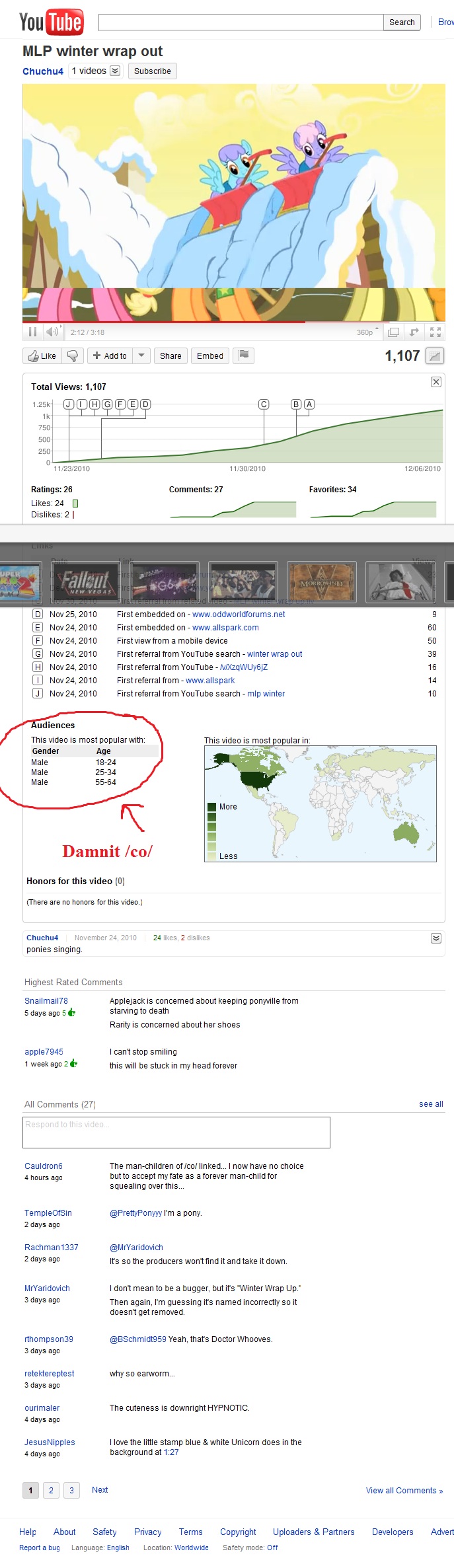Expand the video description arrow
The height and width of the screenshot is (1568, 454).
[x=435, y=938]
